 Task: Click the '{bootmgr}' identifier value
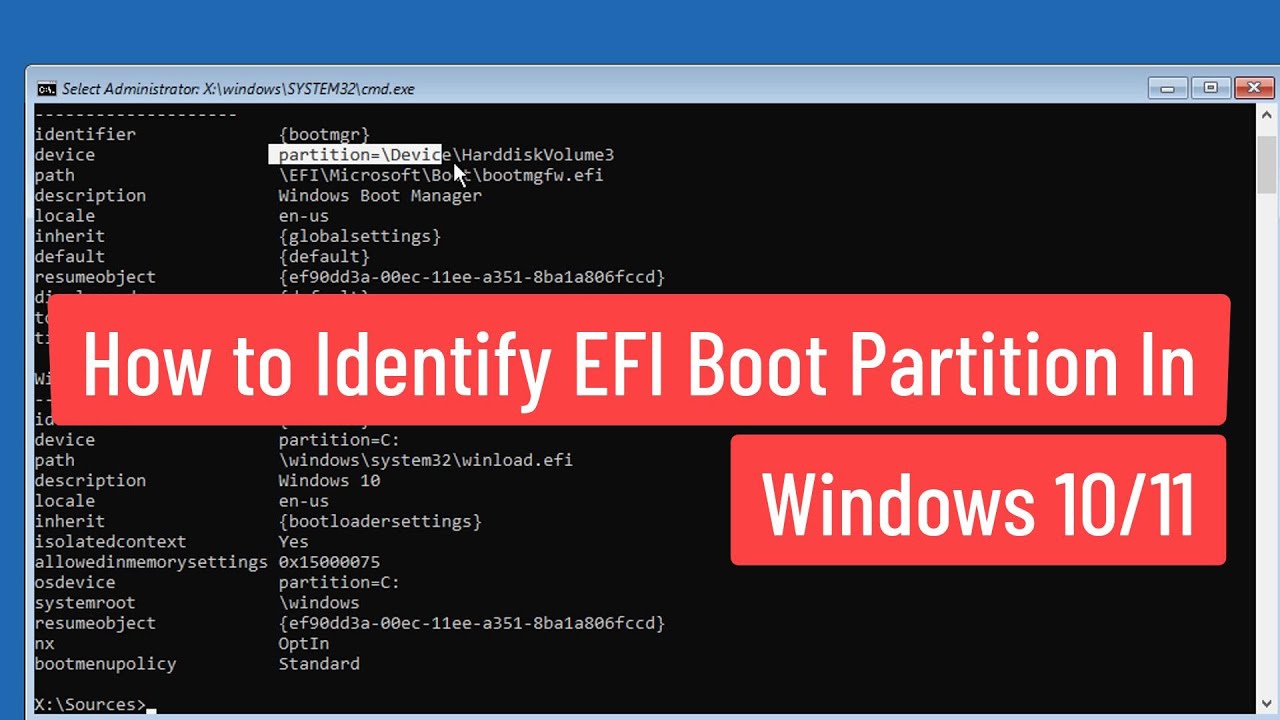[x=324, y=134]
